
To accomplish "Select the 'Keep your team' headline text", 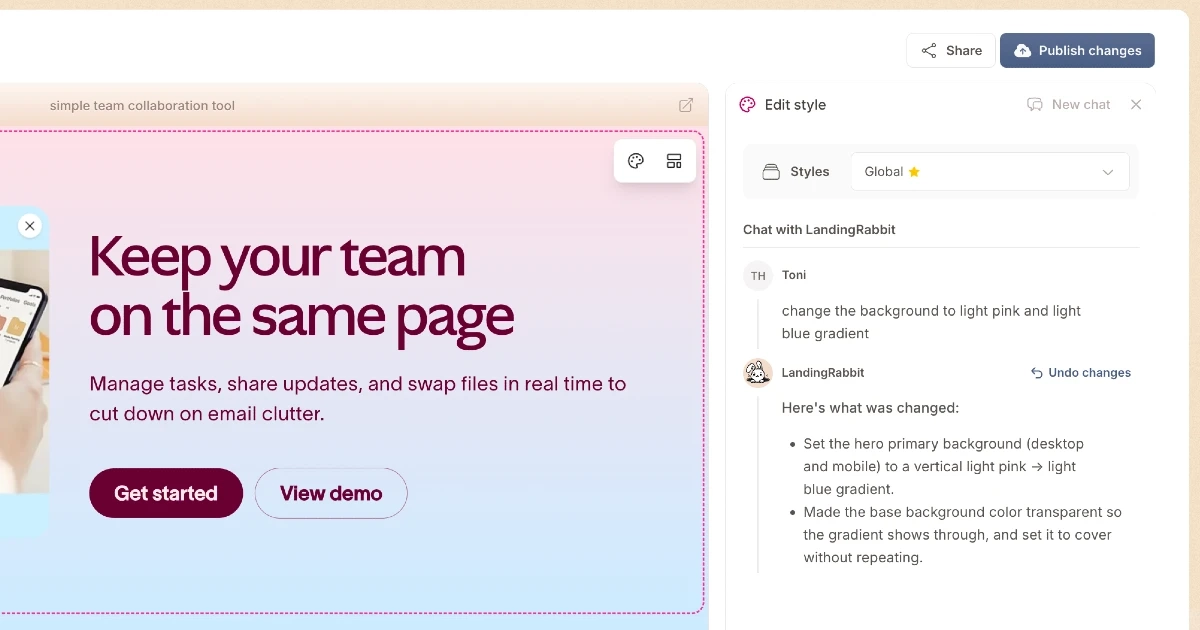I will (277, 257).
